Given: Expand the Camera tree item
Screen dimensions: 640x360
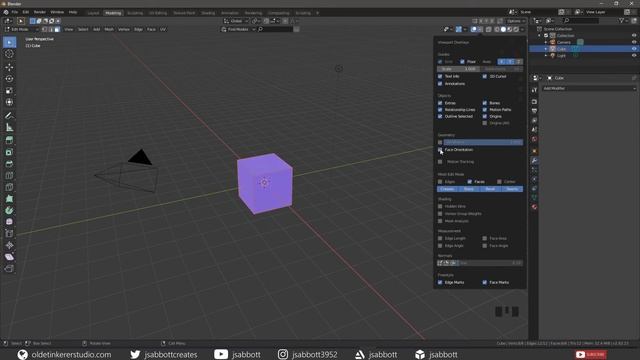Looking at the screenshot, I should pyautogui.click(x=546, y=42).
